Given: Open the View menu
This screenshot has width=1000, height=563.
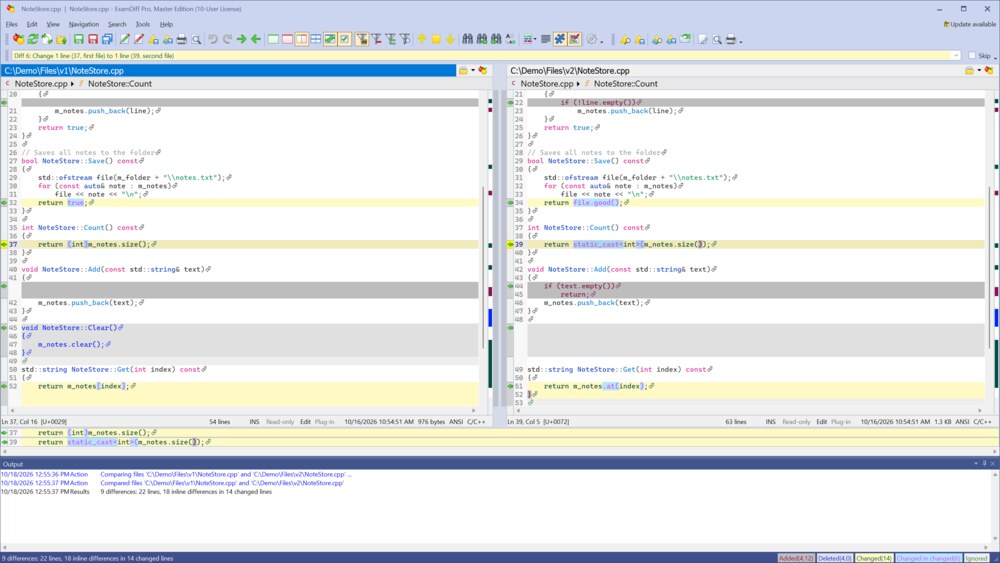Looking at the screenshot, I should coord(53,24).
